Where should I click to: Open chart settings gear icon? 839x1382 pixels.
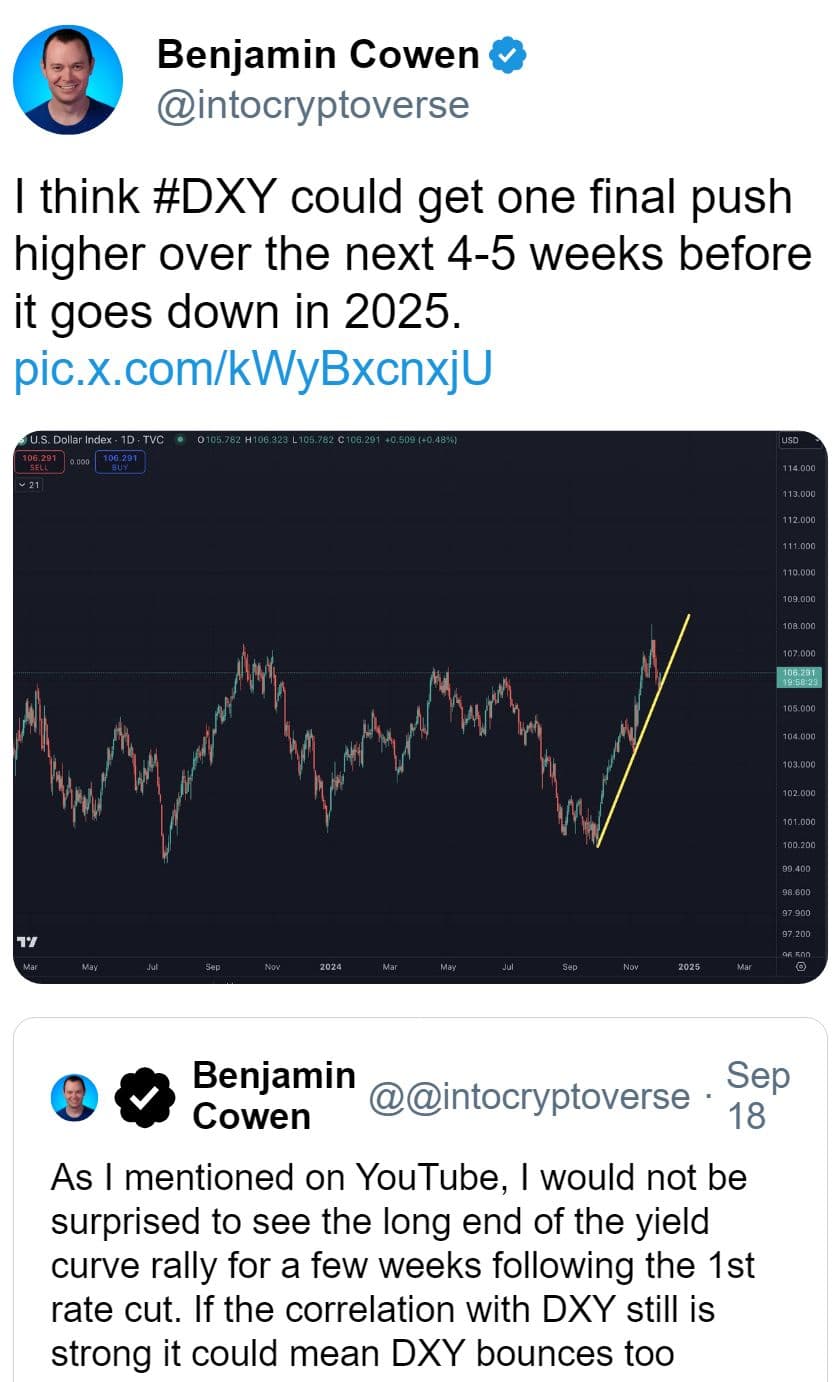(x=800, y=967)
